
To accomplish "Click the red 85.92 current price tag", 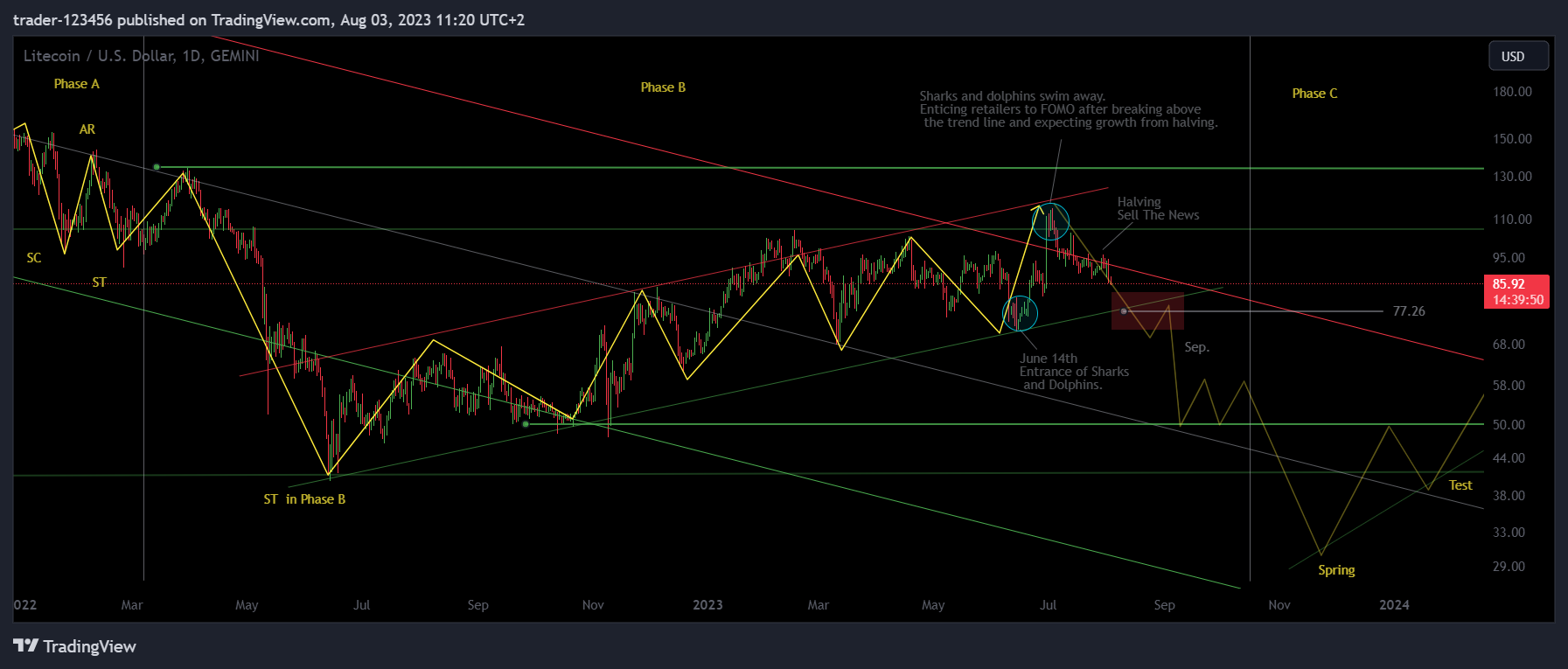I will point(1516,291).
